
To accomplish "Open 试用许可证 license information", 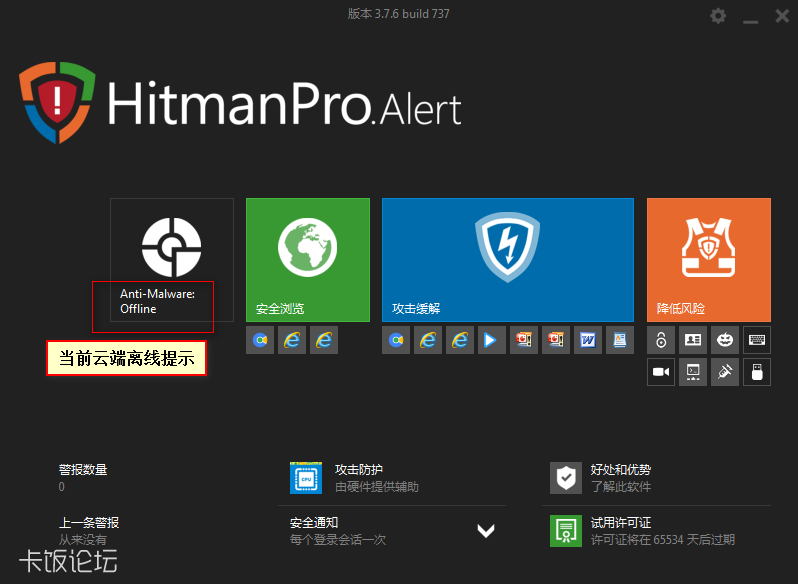I will (620, 522).
